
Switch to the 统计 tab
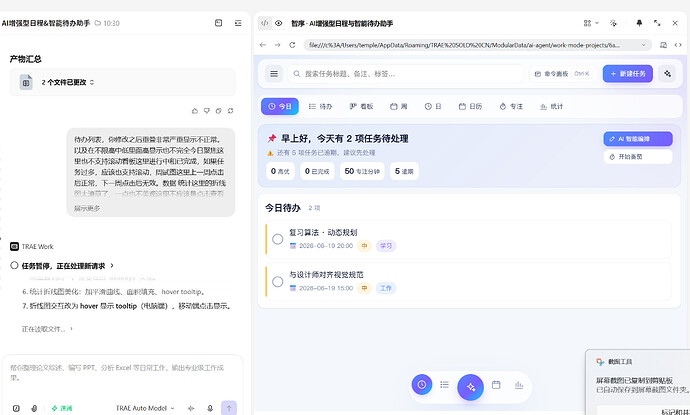coord(551,107)
